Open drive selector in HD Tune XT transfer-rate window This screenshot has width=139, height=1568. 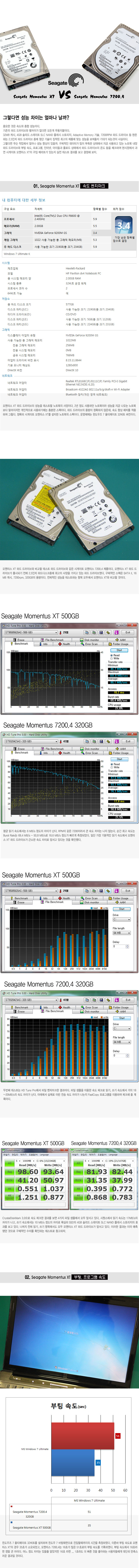(x=31, y=633)
